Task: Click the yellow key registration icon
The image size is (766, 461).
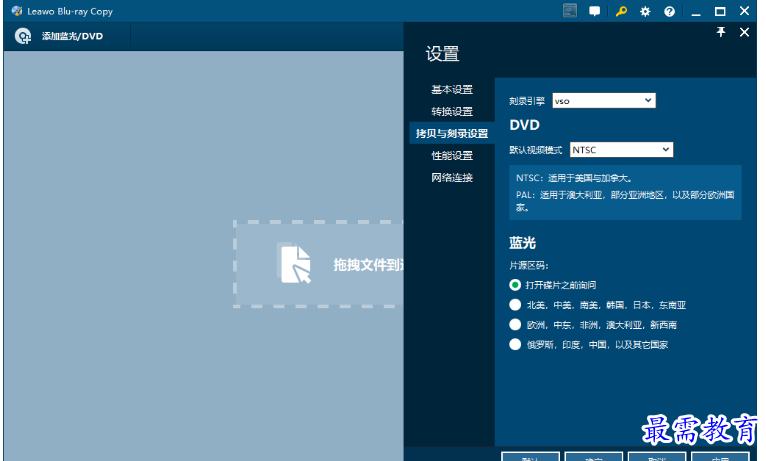Action: 621,11
